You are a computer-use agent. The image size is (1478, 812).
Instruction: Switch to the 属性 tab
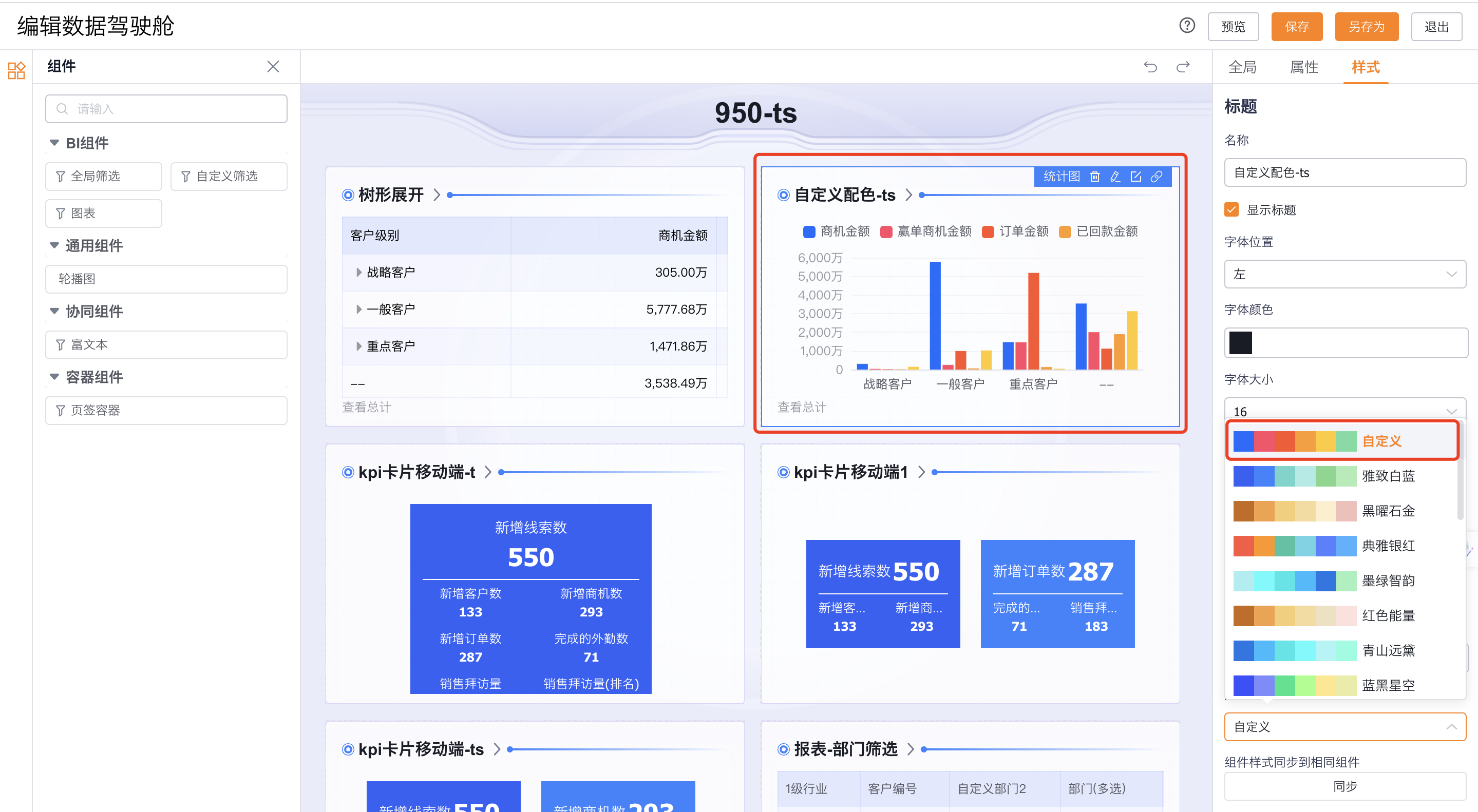[x=1303, y=67]
